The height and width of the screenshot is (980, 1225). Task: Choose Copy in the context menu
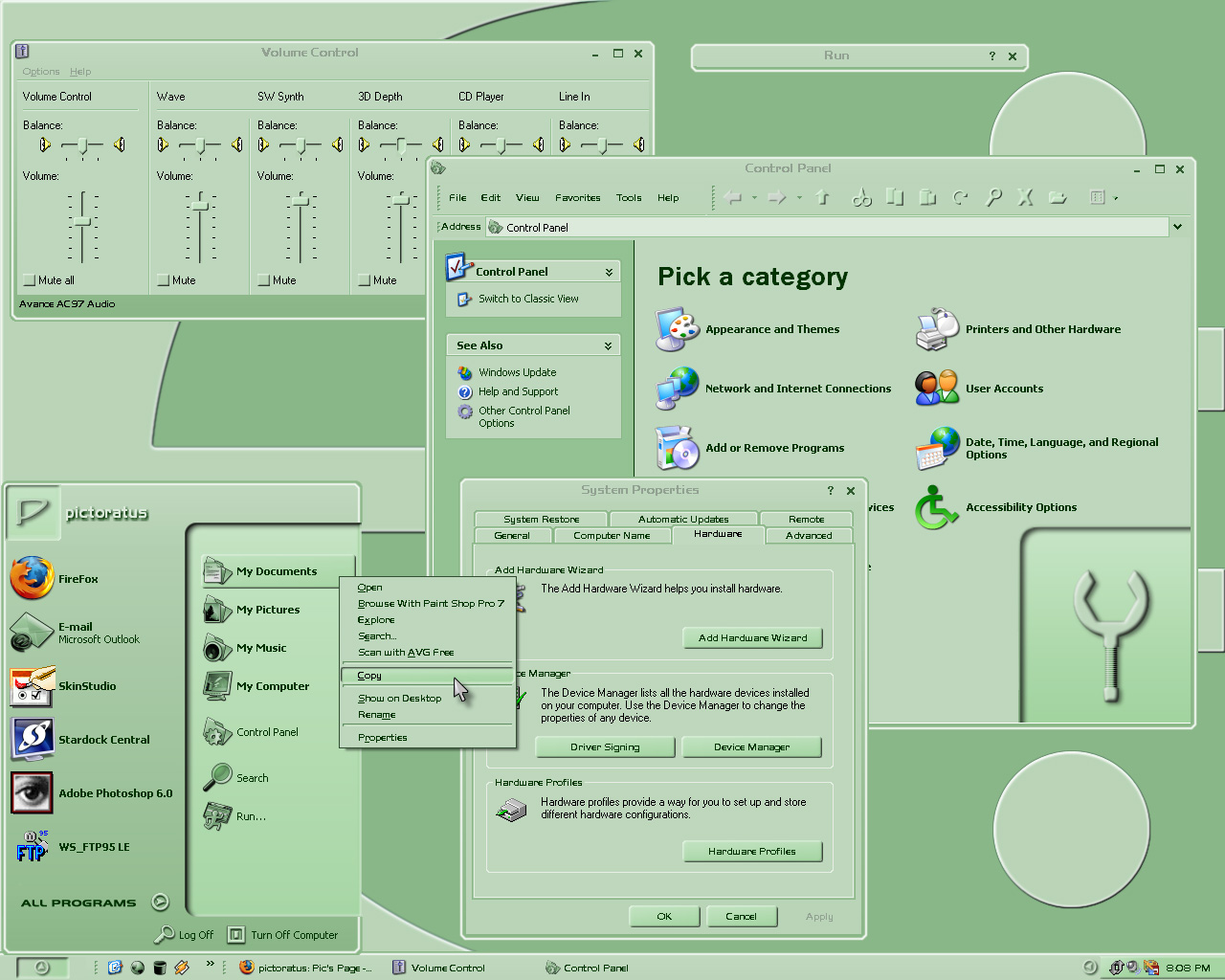(x=428, y=676)
